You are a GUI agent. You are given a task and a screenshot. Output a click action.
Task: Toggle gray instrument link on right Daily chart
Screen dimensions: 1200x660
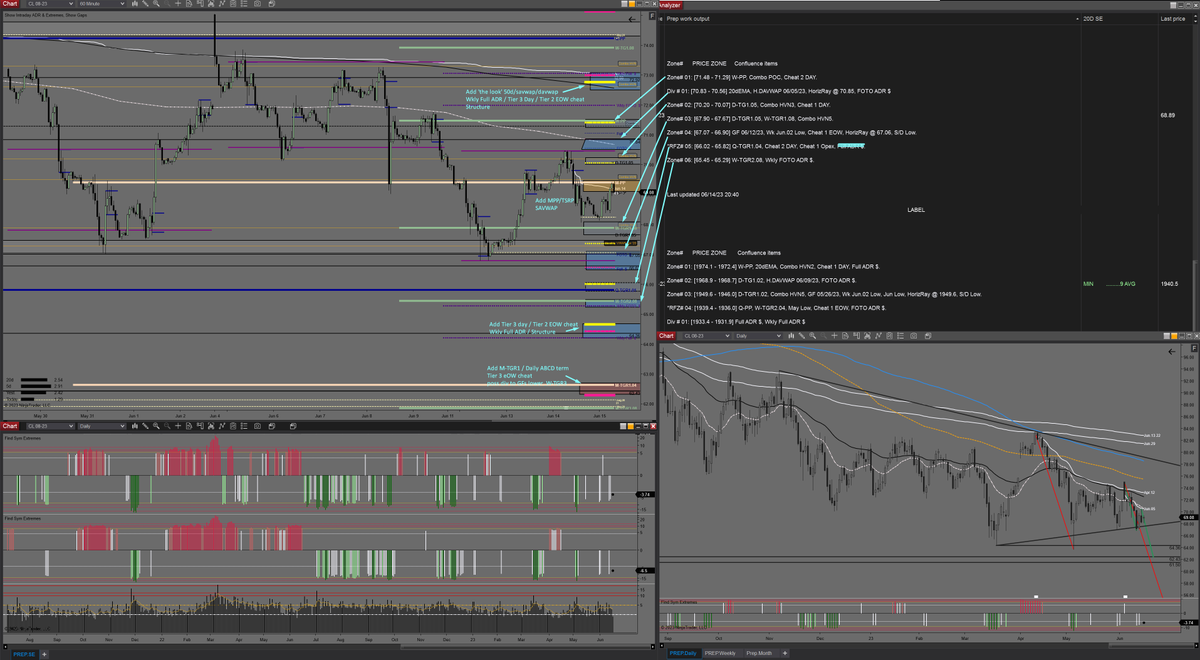point(1167,336)
